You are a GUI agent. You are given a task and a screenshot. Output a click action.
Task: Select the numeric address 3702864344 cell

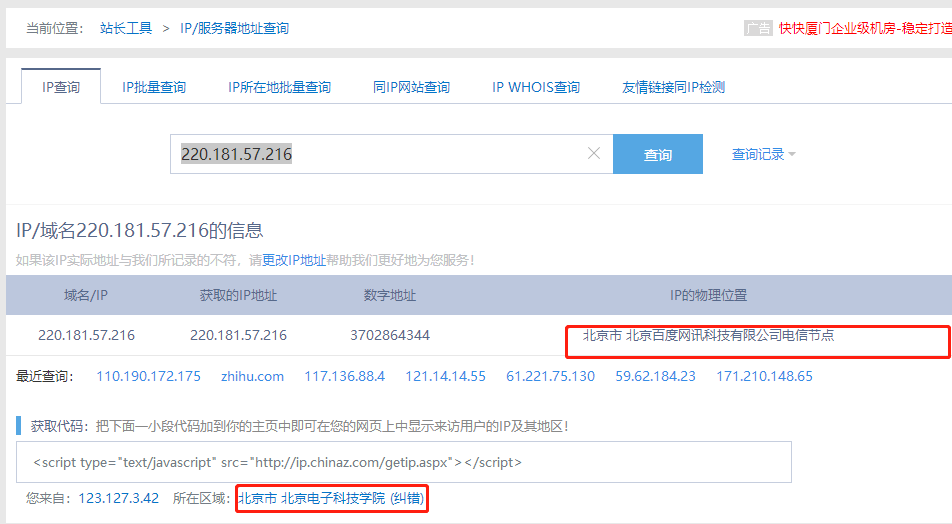[390, 335]
